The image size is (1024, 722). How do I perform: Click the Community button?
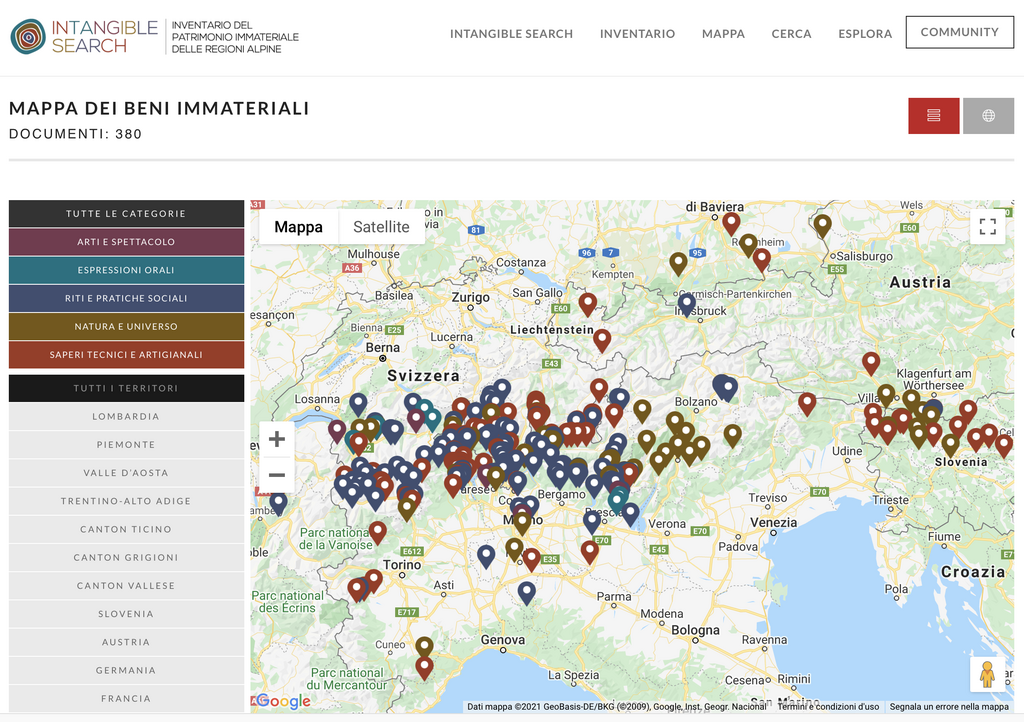pyautogui.click(x=959, y=32)
